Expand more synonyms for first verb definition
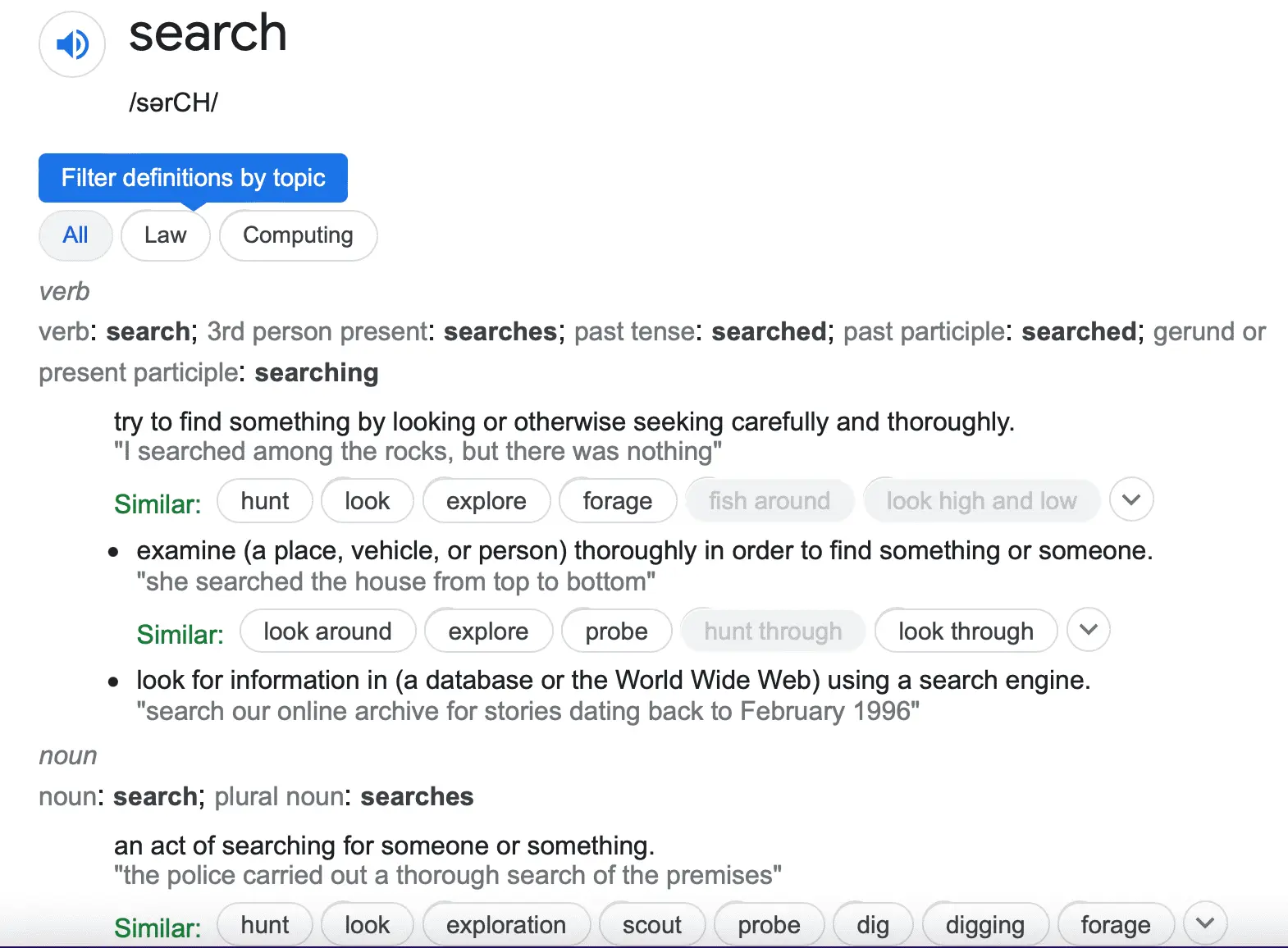Image resolution: width=1288 pixels, height=948 pixels. 1131,500
